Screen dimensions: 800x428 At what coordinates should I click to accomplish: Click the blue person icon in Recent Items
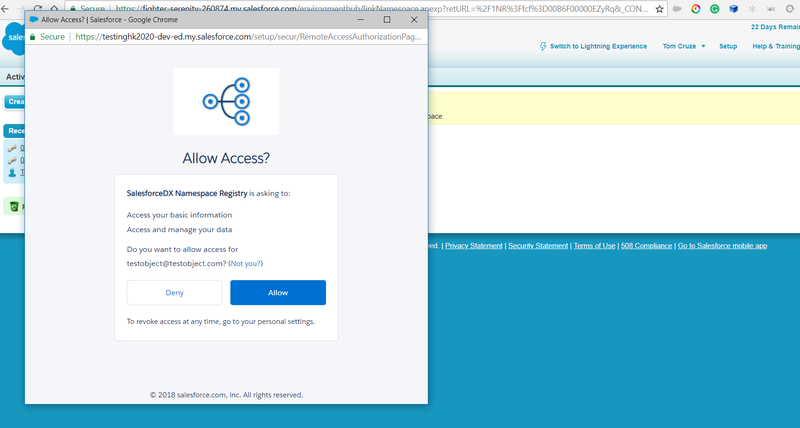point(12,172)
